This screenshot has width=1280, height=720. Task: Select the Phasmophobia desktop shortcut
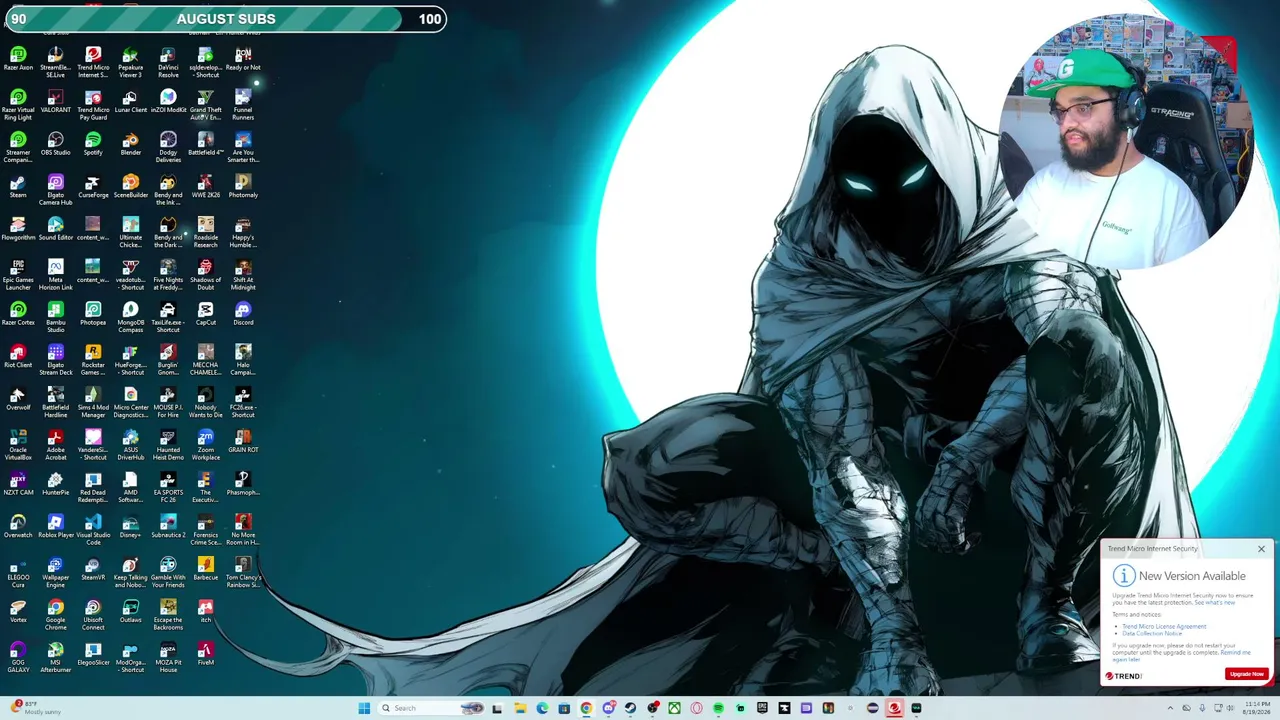tap(243, 484)
